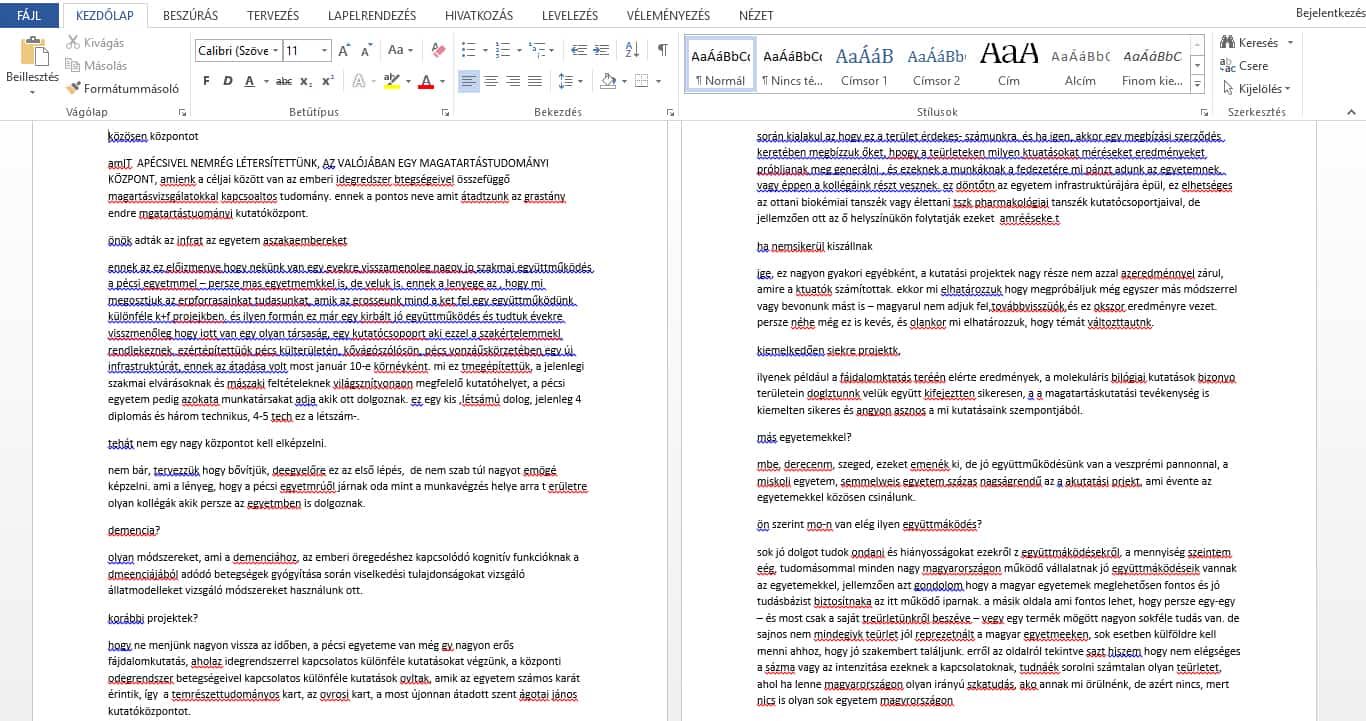Show paragraph marks with pilcrow icon

tap(662, 50)
